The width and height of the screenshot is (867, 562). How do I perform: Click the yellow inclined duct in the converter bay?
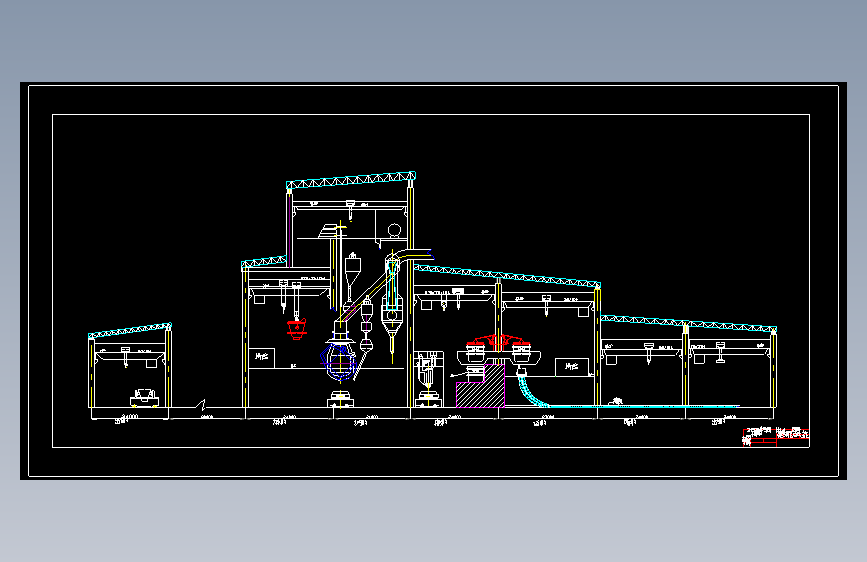coord(368,295)
